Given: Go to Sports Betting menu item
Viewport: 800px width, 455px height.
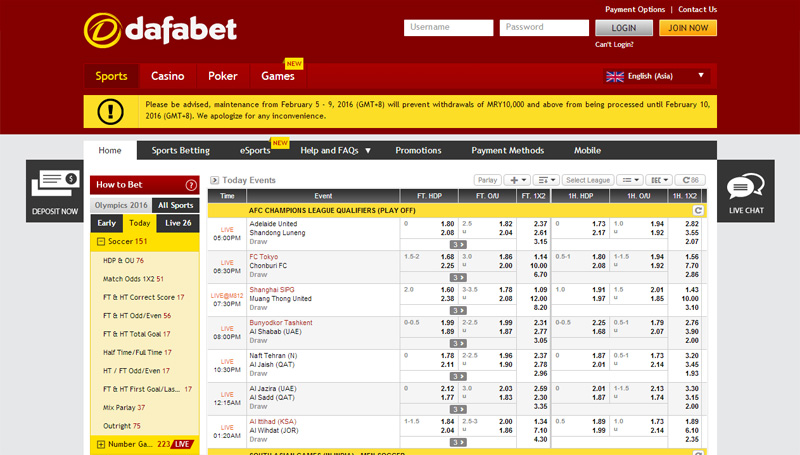Looking at the screenshot, I should (x=181, y=150).
